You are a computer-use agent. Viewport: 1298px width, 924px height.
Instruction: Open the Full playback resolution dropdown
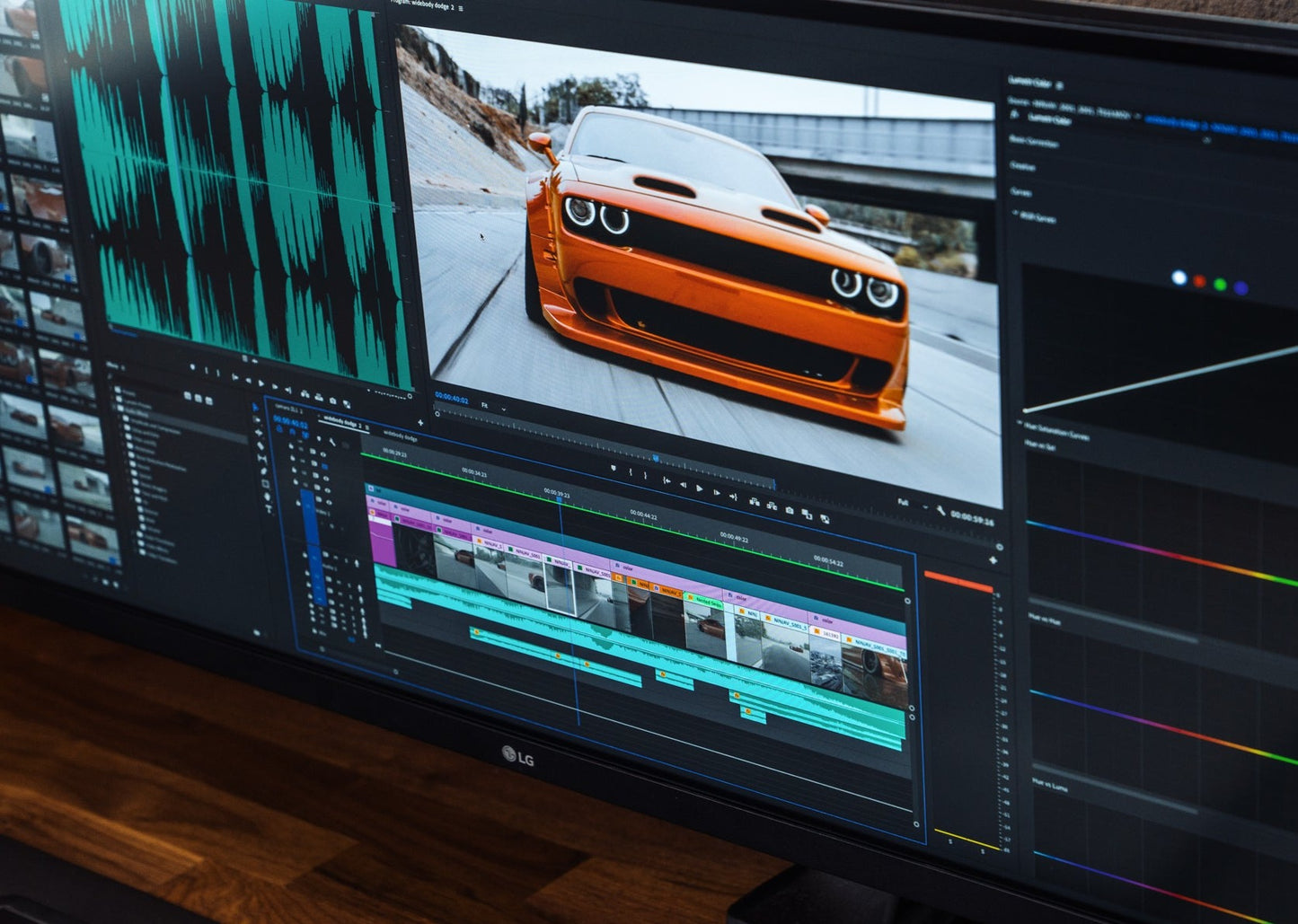pos(913,504)
